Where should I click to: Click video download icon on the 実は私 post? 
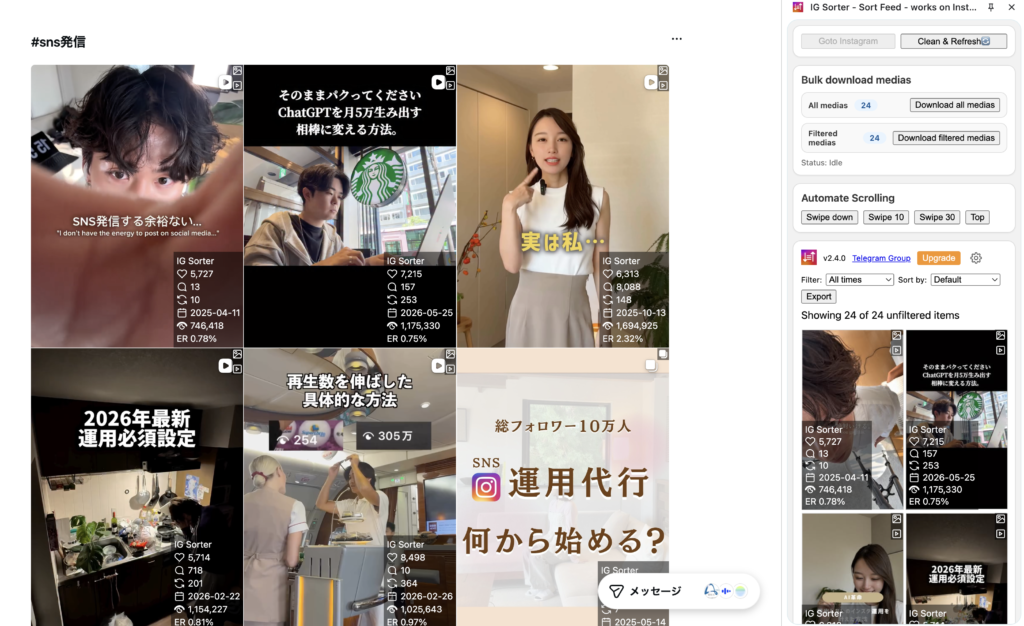point(663,85)
